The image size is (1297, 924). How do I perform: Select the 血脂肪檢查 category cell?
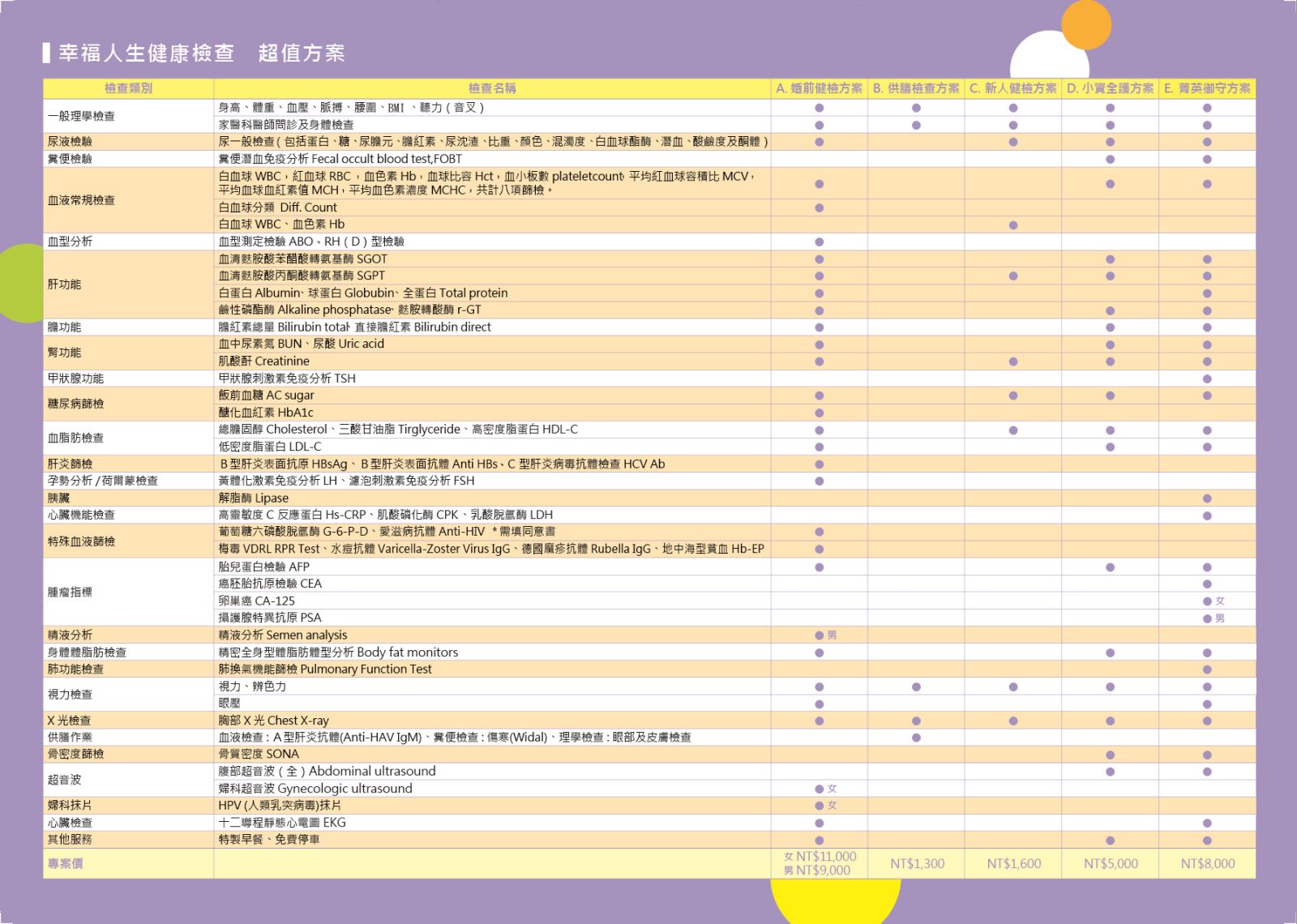[128, 438]
